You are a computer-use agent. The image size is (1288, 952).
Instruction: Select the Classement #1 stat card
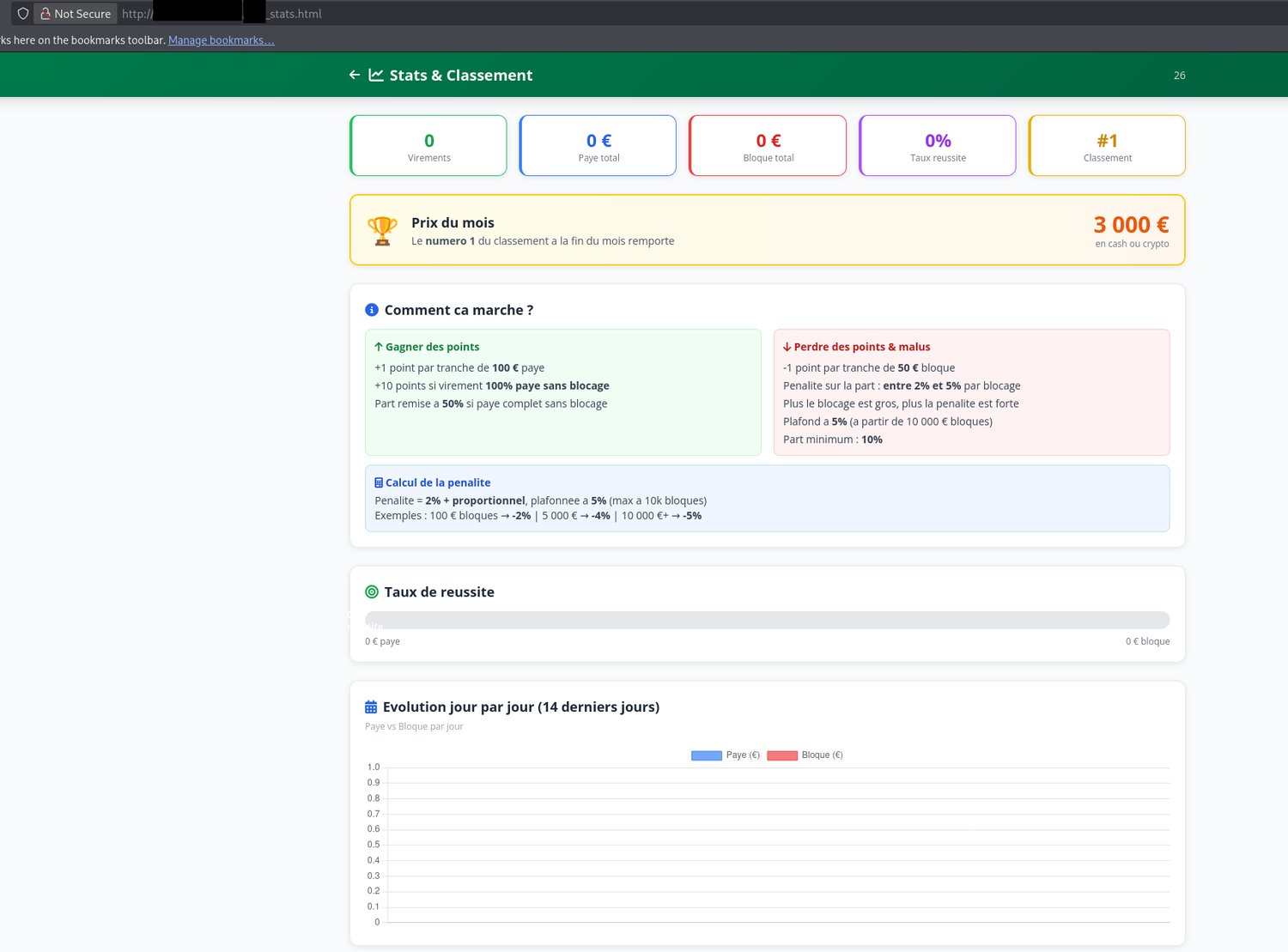1107,146
